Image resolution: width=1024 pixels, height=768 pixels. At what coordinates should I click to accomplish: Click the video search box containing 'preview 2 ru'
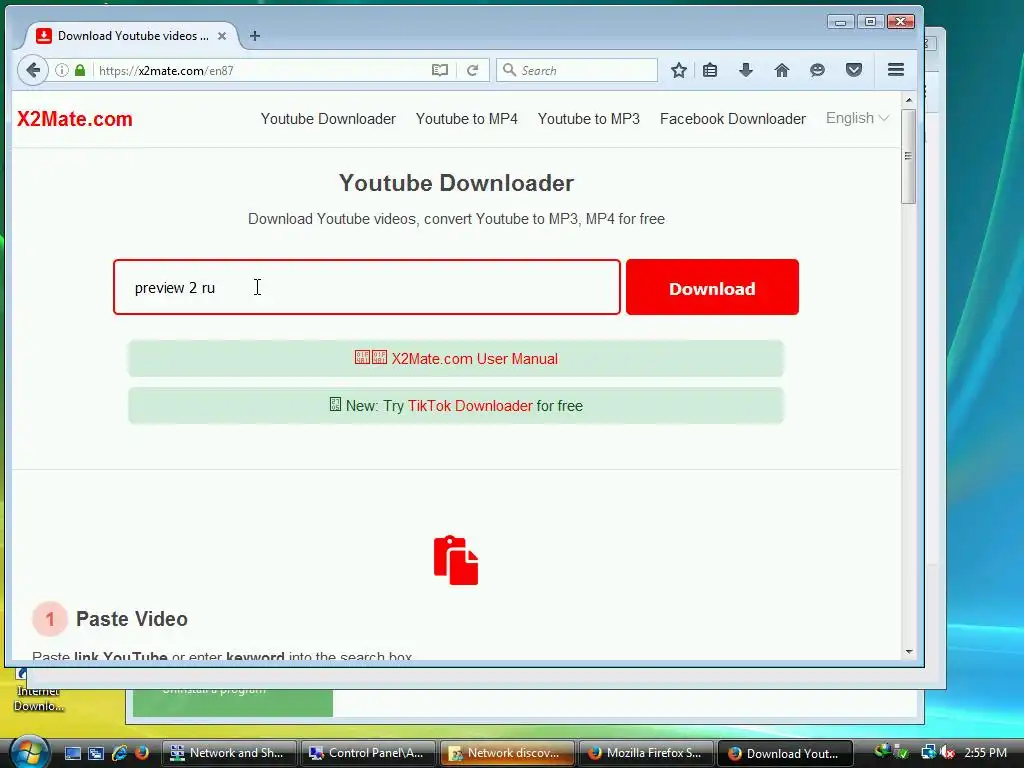coord(366,287)
